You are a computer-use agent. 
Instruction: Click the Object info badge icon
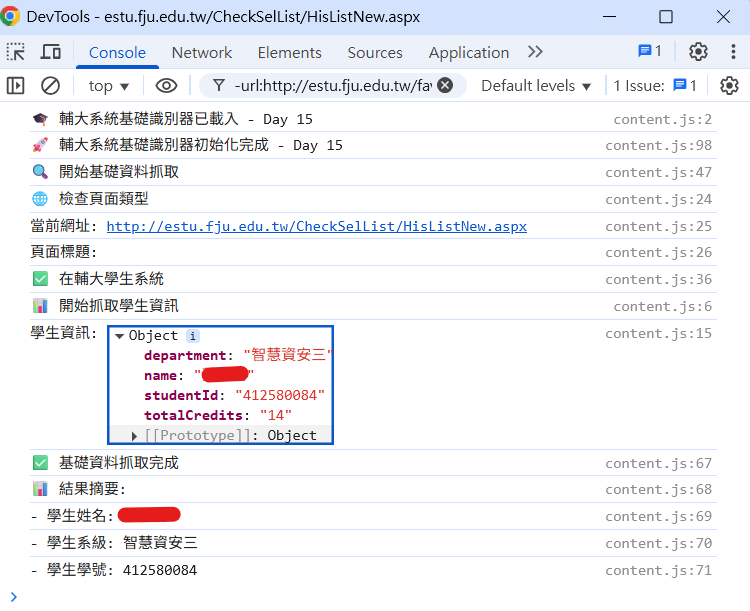[192, 336]
